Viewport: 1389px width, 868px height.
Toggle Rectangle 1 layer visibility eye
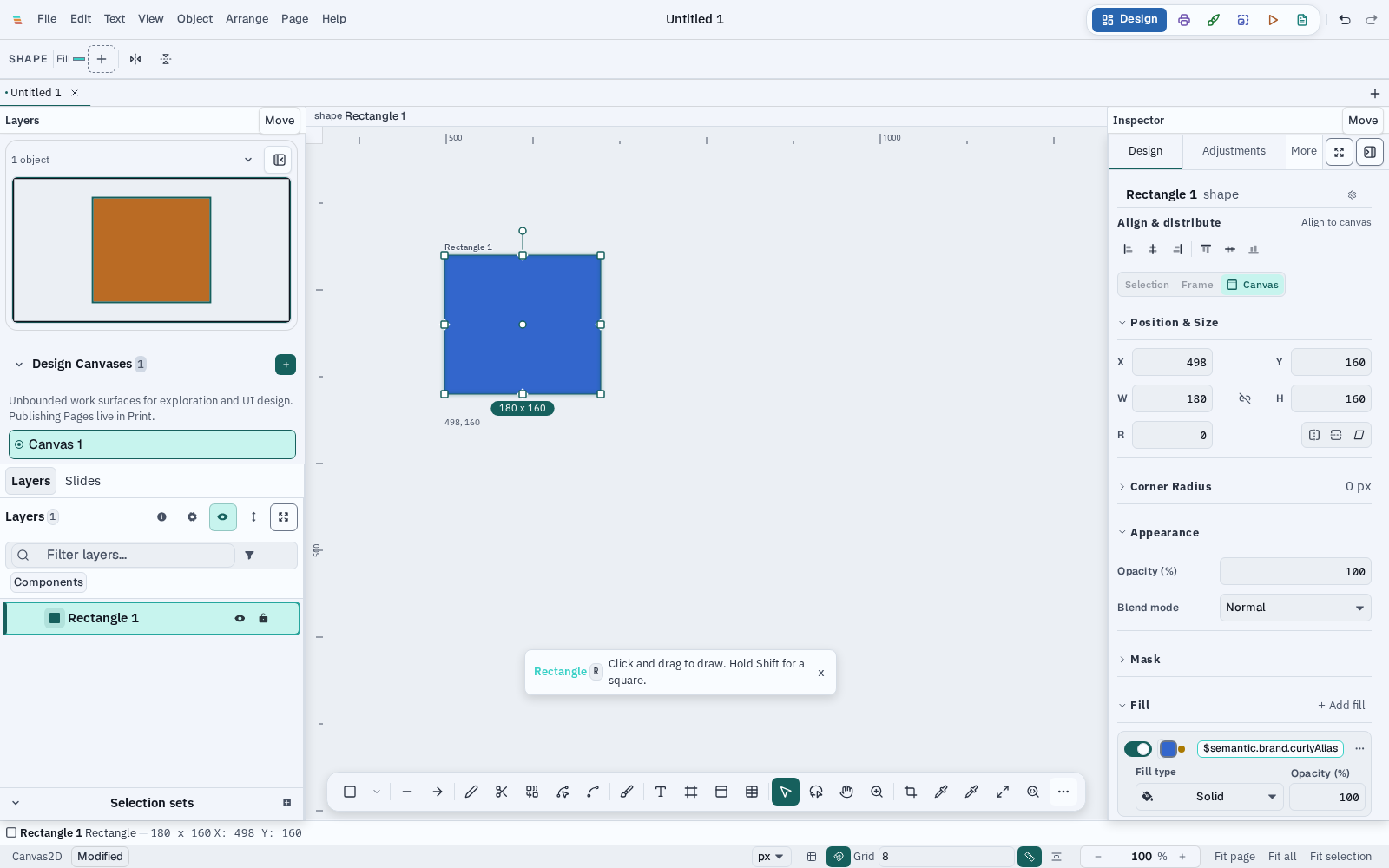240,618
